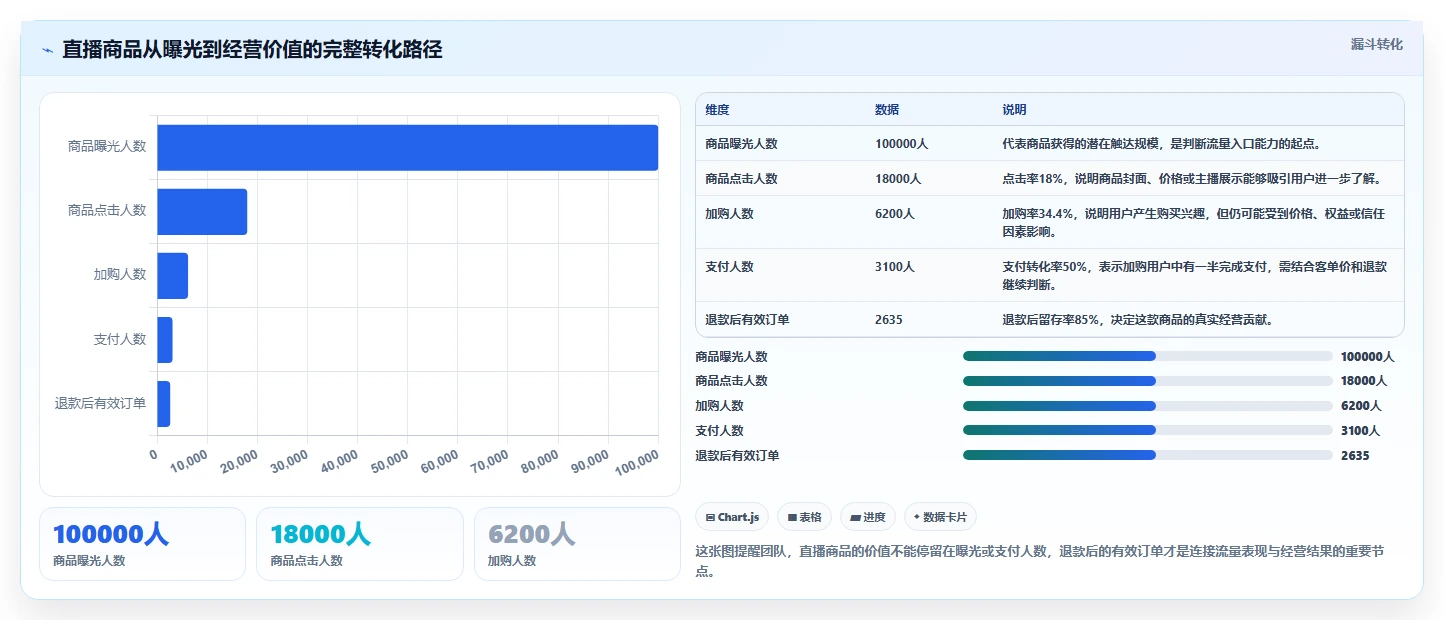
Task: Click the 数据 table column header
Action: pos(887,110)
